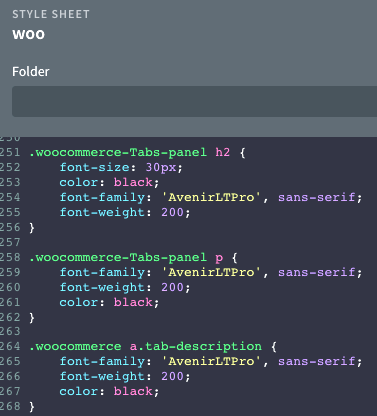Click the Folder input field
This screenshot has width=377, height=416.
pos(195,101)
